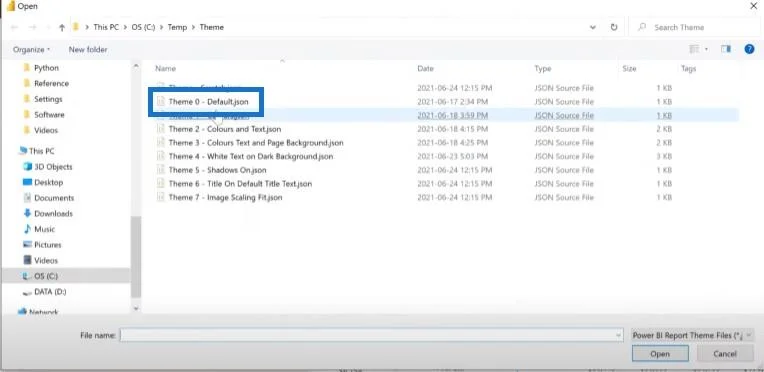Select Theme 6 - Title On Default Title Text.json

tap(240, 184)
